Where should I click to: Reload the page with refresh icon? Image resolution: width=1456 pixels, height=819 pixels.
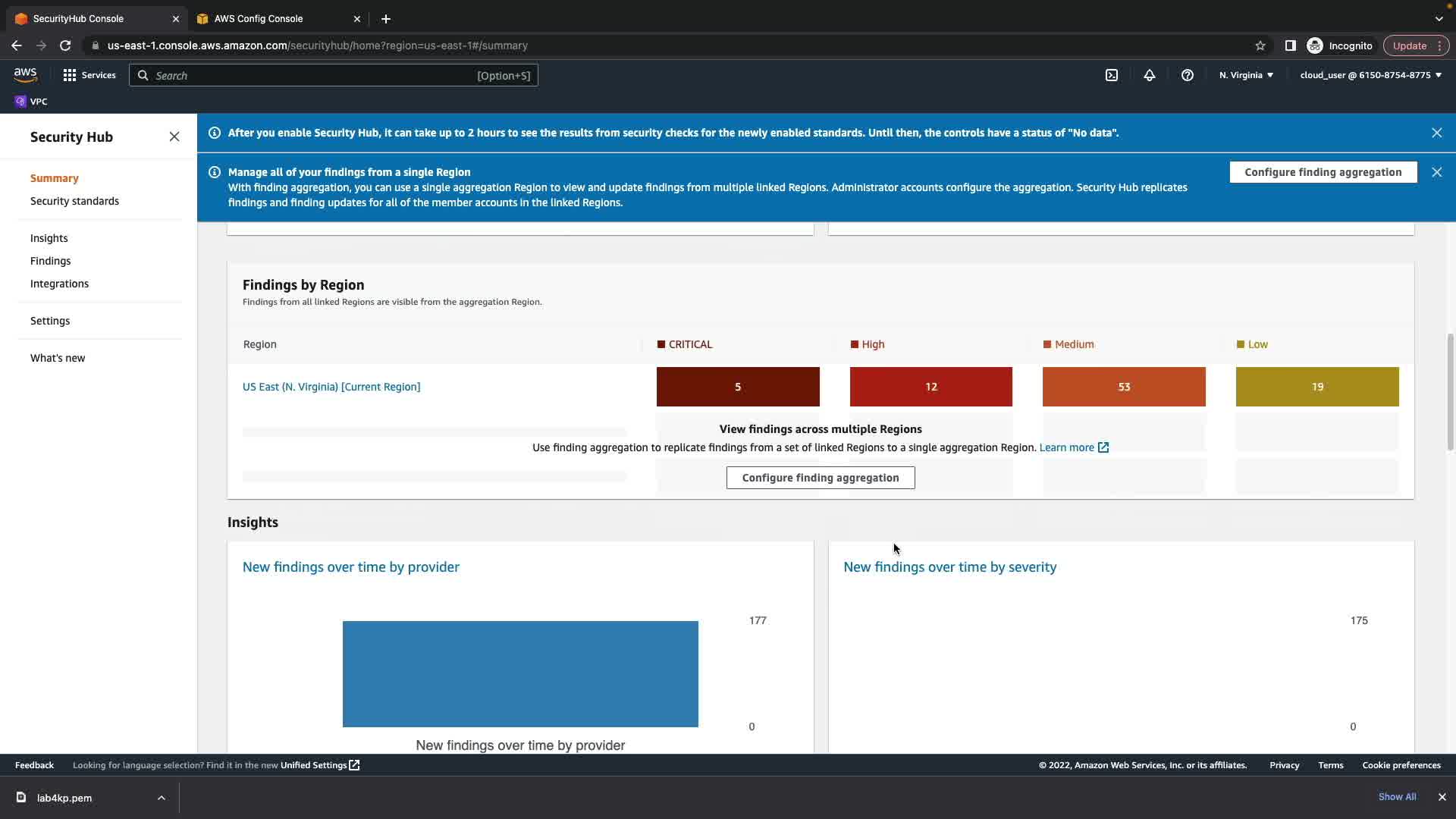(x=65, y=45)
